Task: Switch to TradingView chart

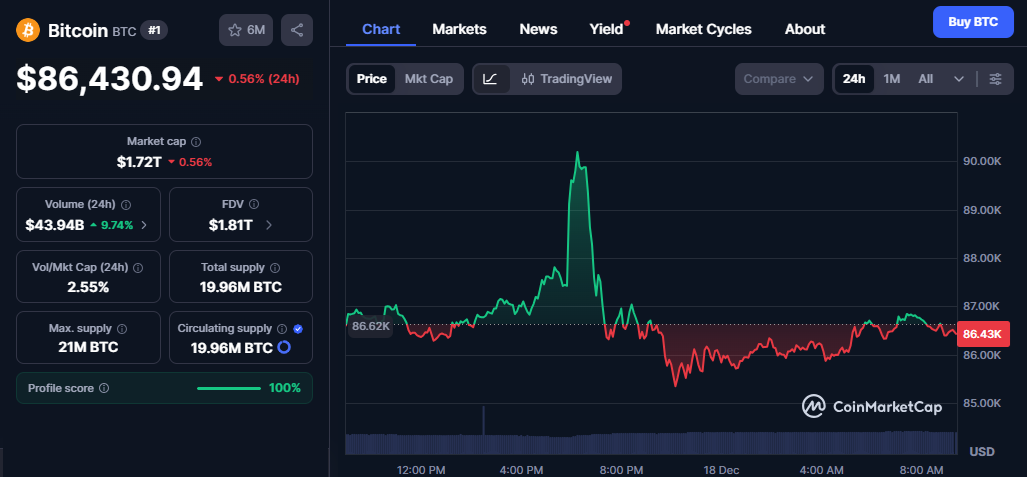Action: 567,79
